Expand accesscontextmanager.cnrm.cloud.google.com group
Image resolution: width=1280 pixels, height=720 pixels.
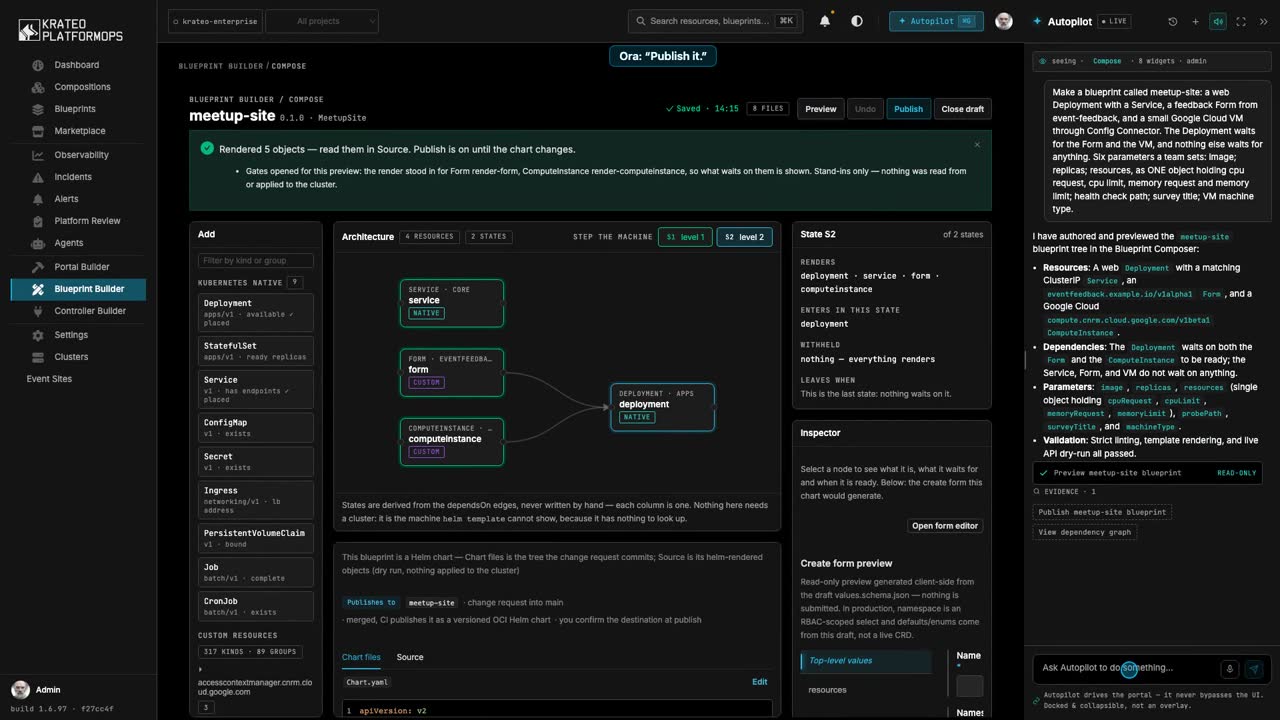coord(200,669)
